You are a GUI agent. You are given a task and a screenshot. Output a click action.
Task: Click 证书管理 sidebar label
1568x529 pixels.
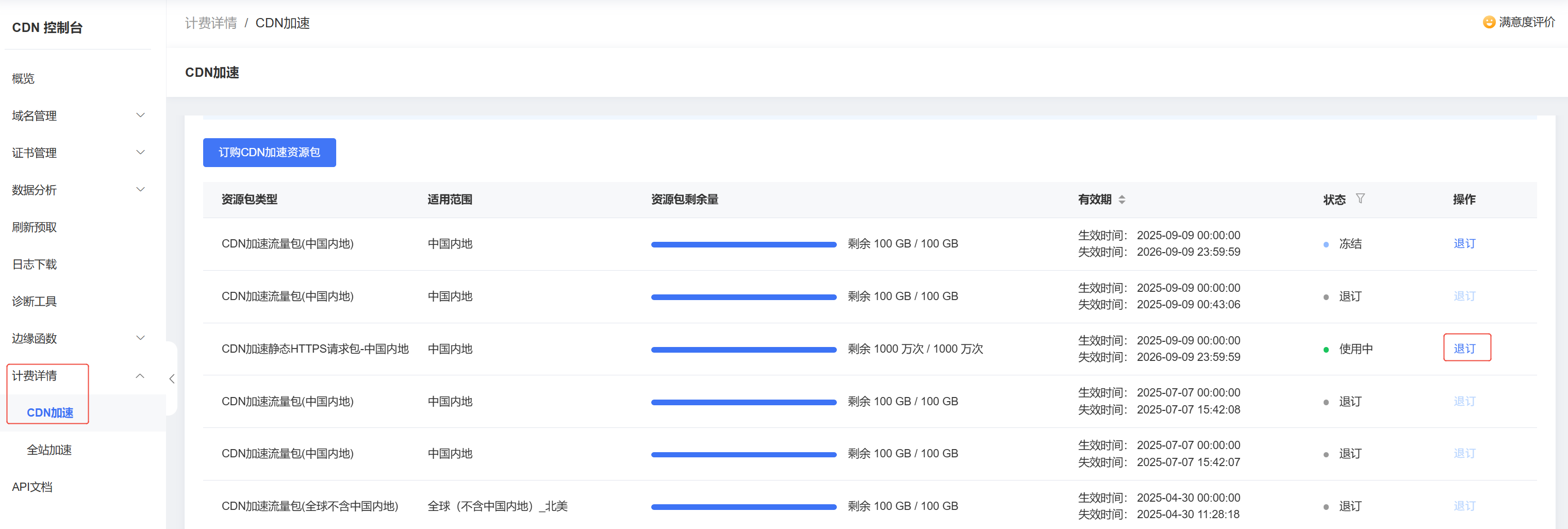(34, 153)
